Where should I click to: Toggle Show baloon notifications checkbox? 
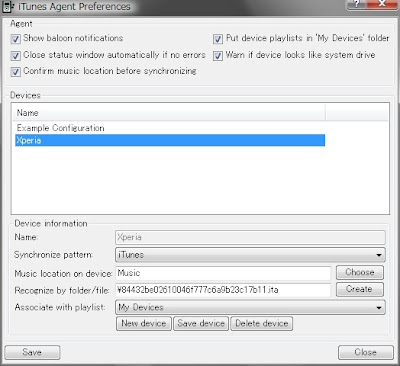pos(16,39)
